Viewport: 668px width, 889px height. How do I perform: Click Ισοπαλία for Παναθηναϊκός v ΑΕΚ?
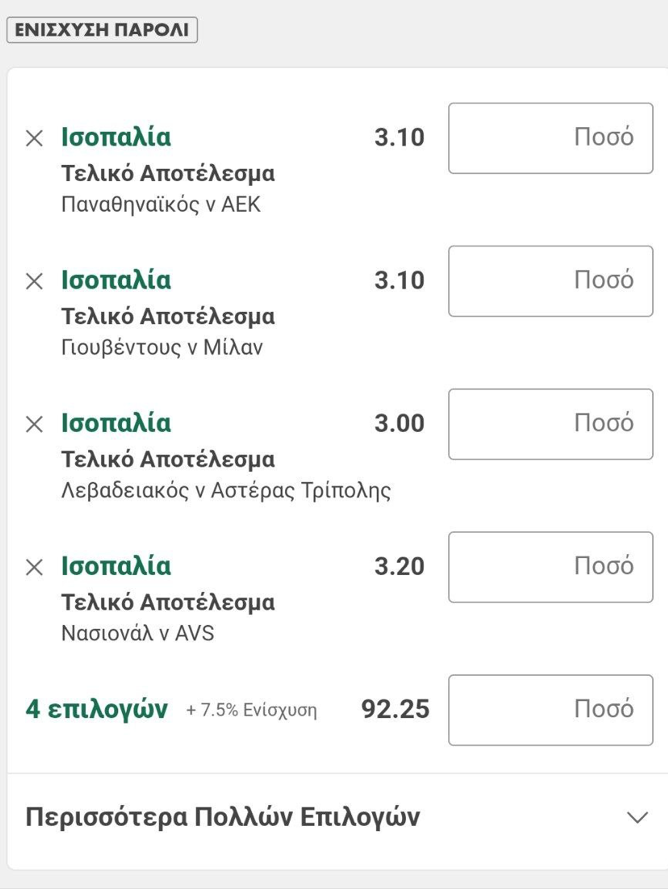point(116,137)
